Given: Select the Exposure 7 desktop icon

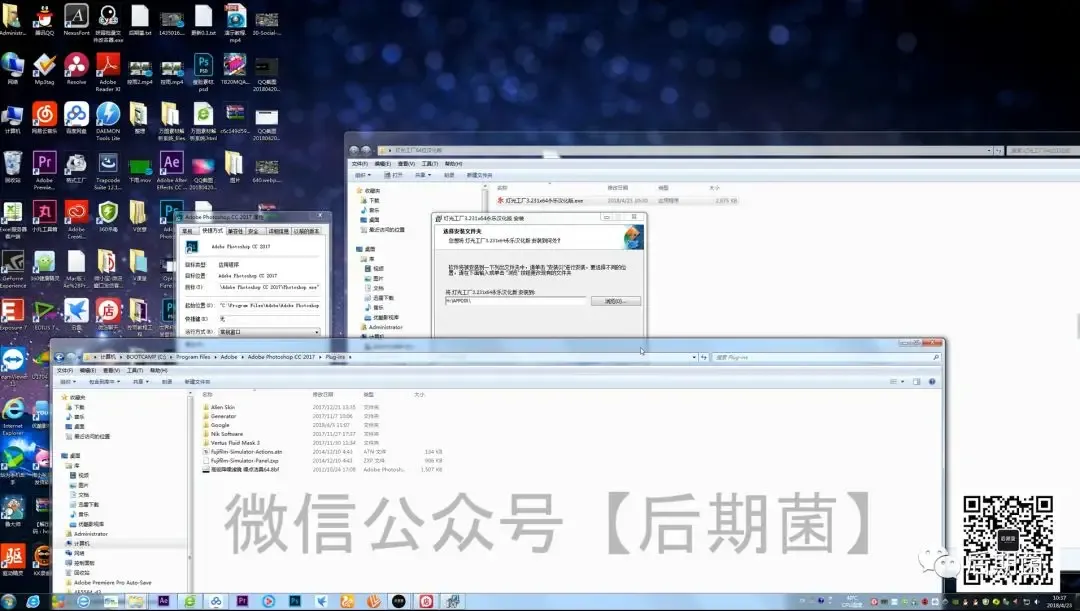Looking at the screenshot, I should point(12,315).
